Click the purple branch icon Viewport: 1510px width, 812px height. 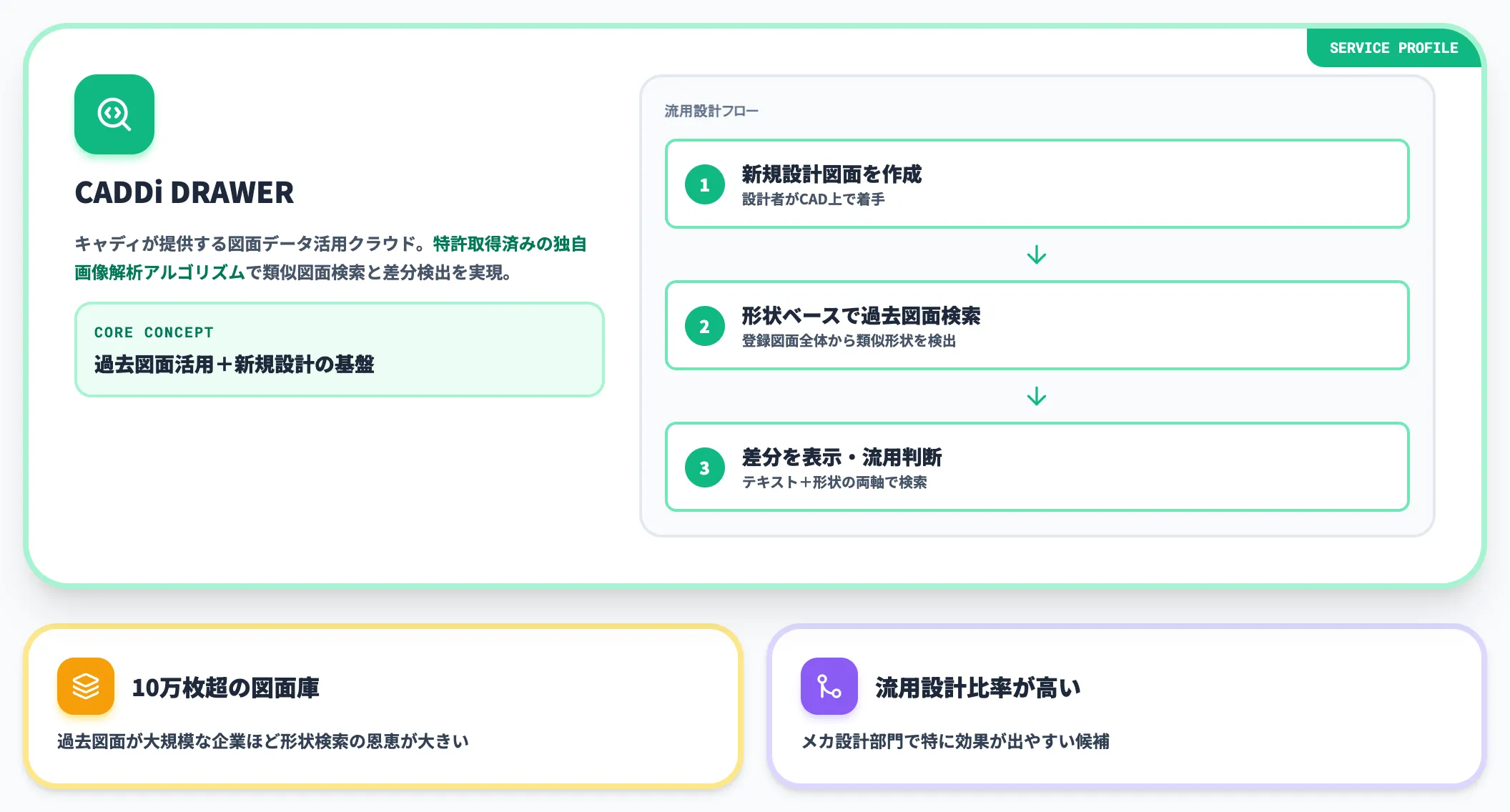point(829,686)
